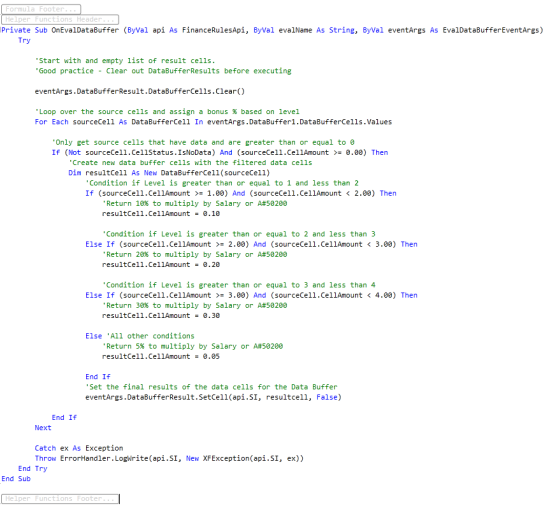Click the For Each sourceCell loop line
The width and height of the screenshot is (550, 506).
213,122
